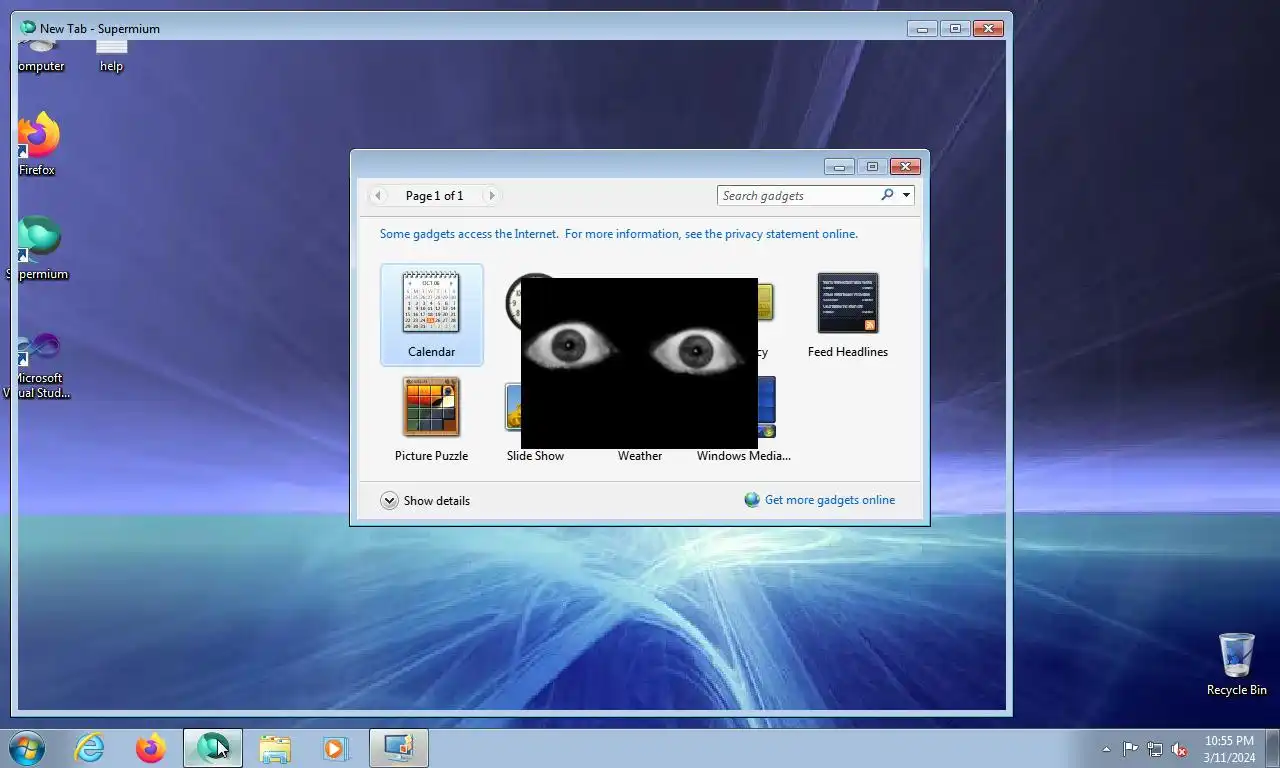
Task: Open the taskbar clock showing 10:55 PM
Action: tap(1229, 749)
